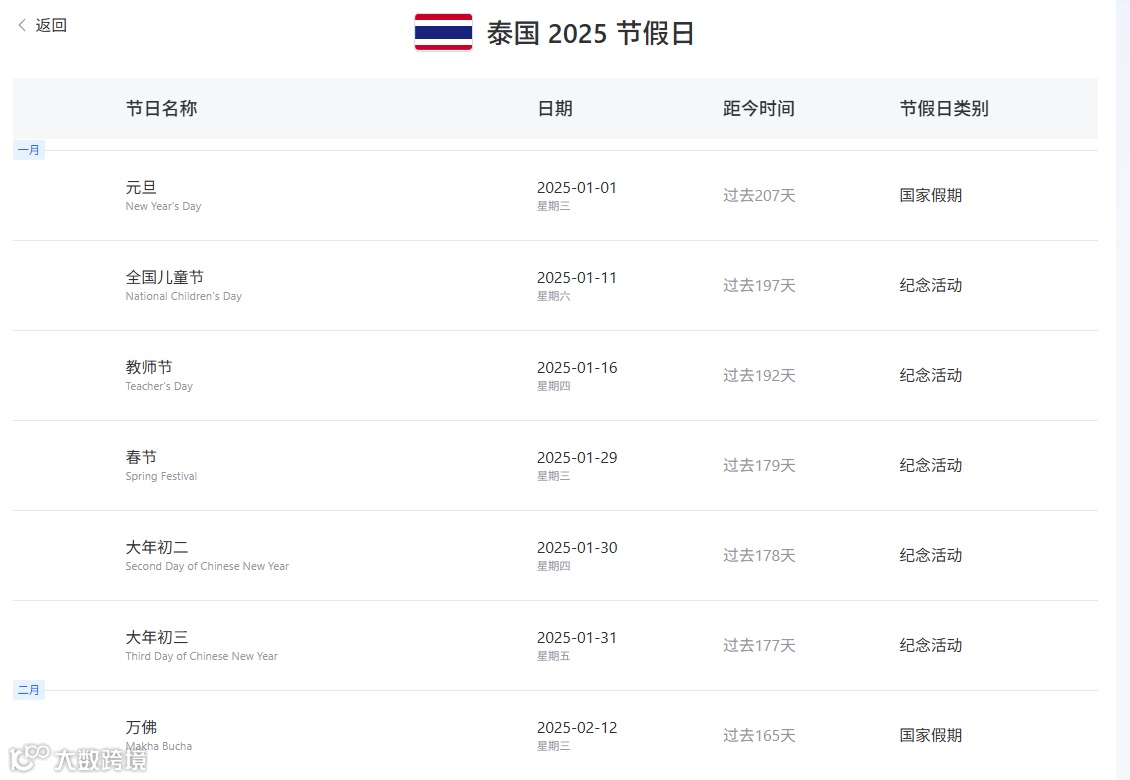
Task: Click the back chevron arrow icon
Action: coord(22,25)
